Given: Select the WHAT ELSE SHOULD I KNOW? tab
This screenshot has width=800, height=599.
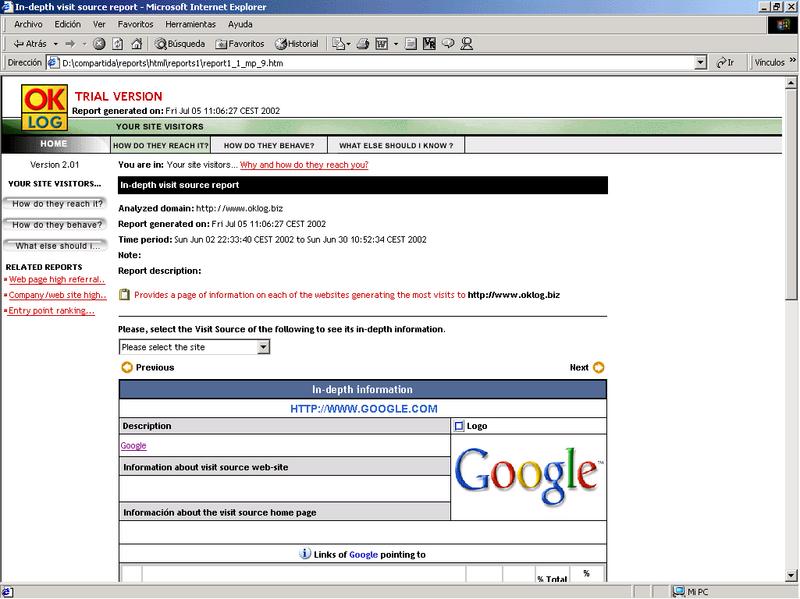Looking at the screenshot, I should click(x=396, y=145).
